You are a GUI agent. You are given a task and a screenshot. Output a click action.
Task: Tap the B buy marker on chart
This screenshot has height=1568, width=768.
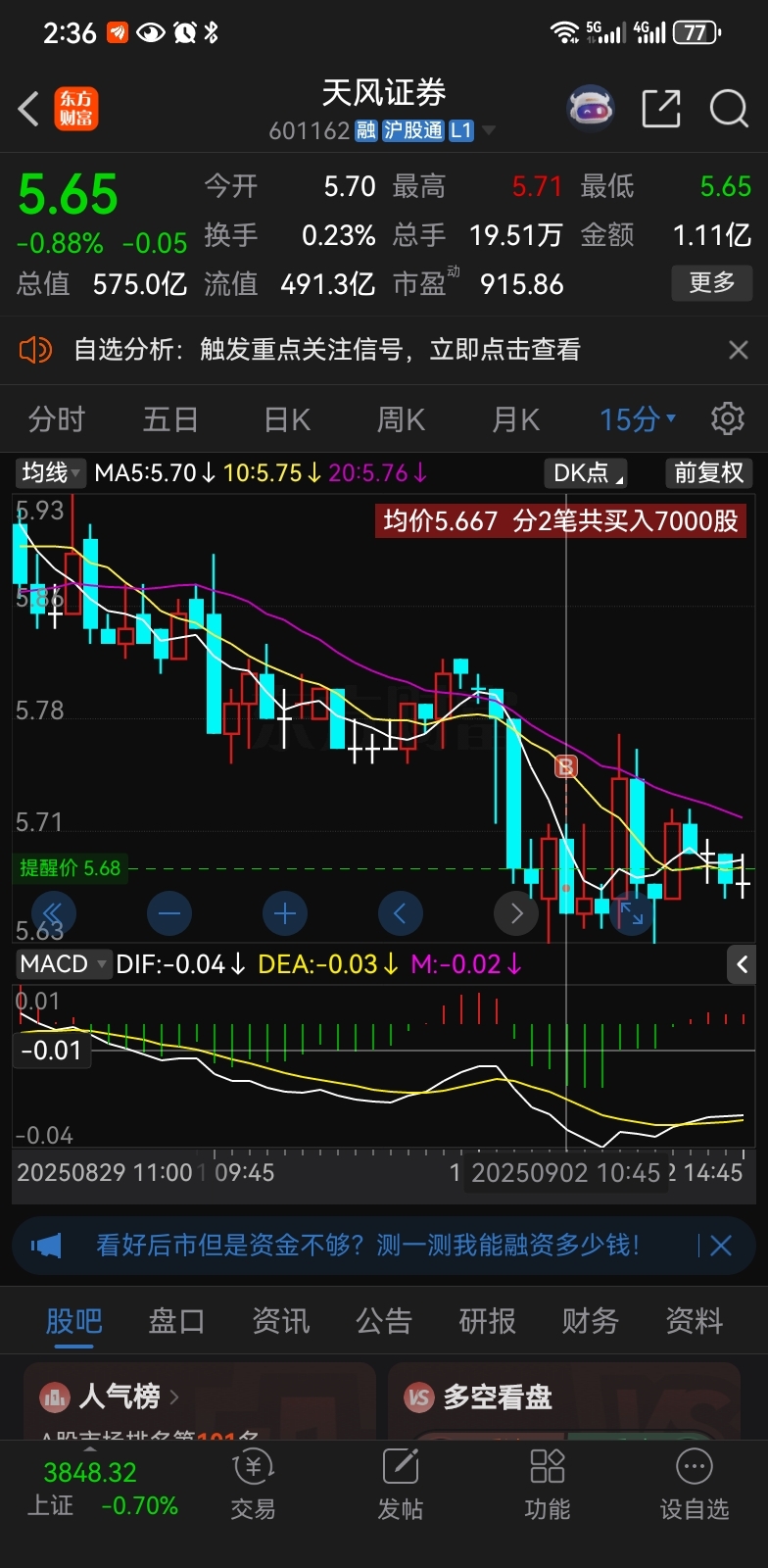pyautogui.click(x=566, y=766)
